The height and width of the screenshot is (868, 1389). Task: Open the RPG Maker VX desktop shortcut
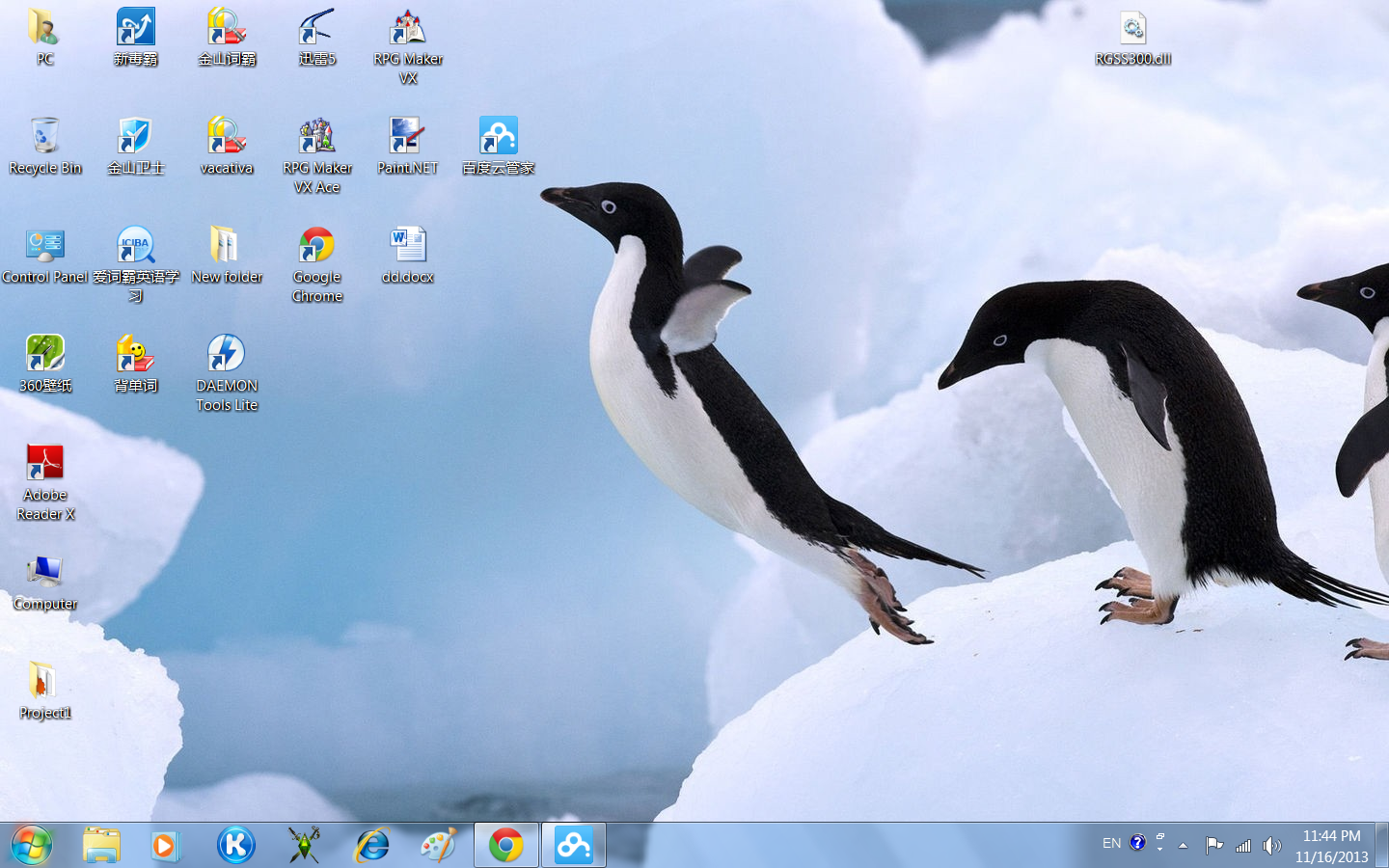click(x=408, y=46)
